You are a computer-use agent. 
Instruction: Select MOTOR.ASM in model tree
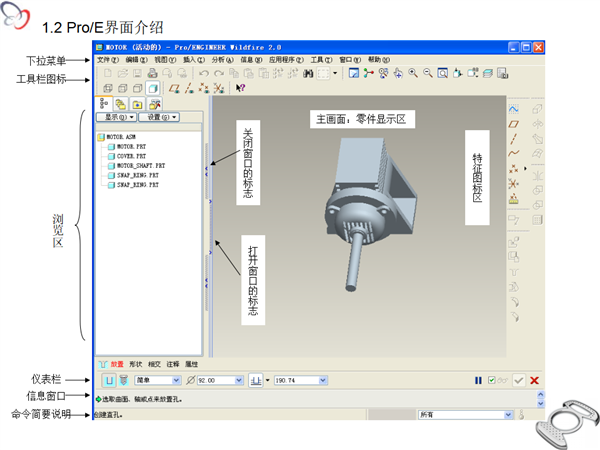point(117,137)
